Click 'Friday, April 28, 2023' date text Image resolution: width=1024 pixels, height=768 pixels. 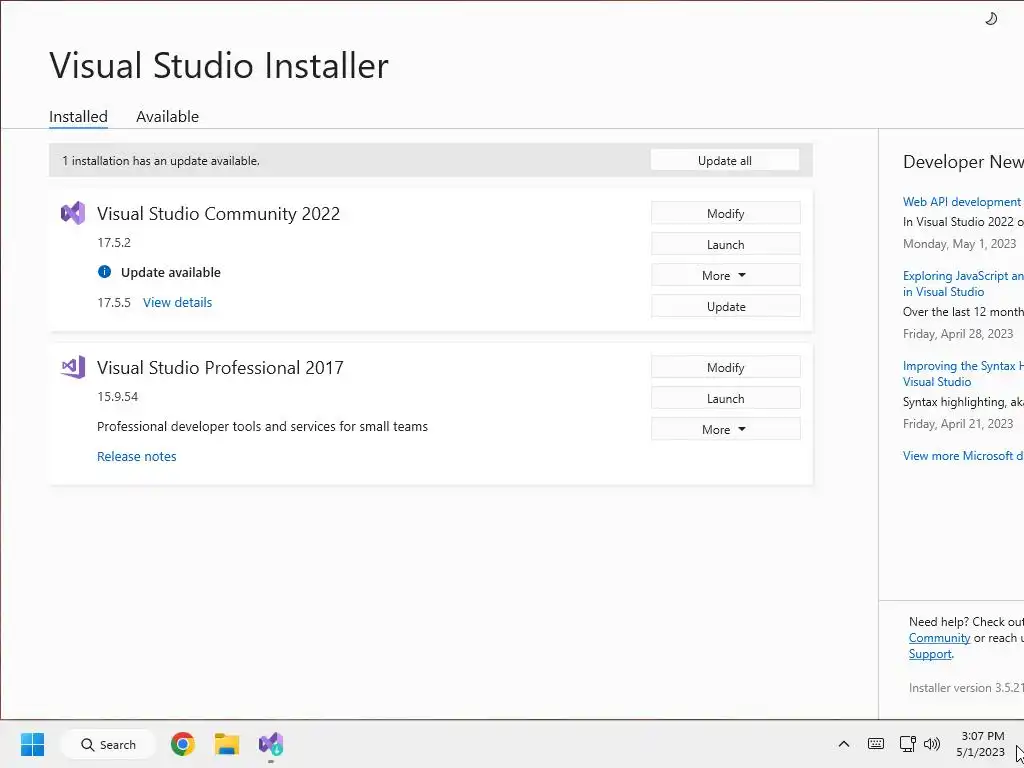pyautogui.click(x=958, y=334)
